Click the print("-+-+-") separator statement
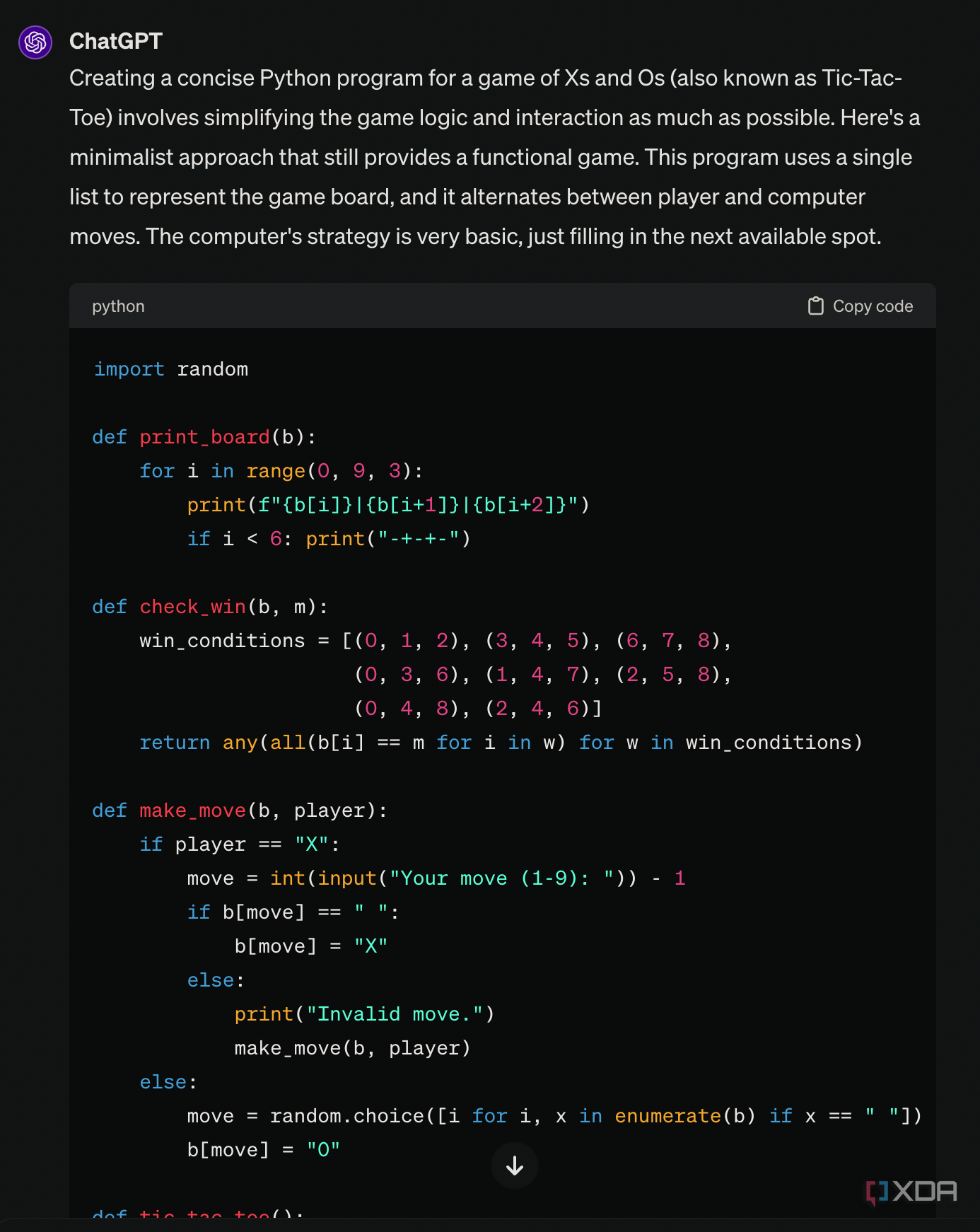 [x=388, y=539]
